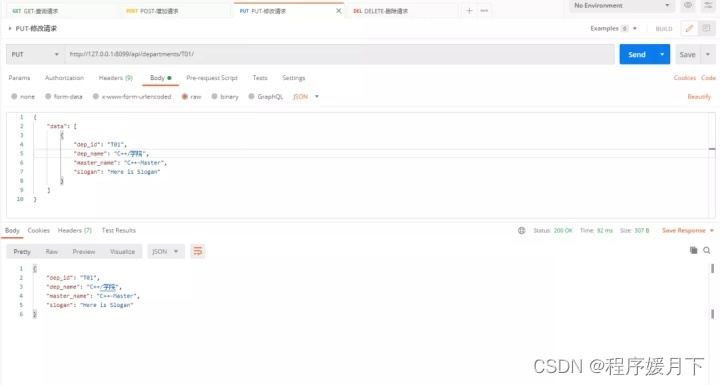
Task: Select the form-data body type
Action: (64, 96)
